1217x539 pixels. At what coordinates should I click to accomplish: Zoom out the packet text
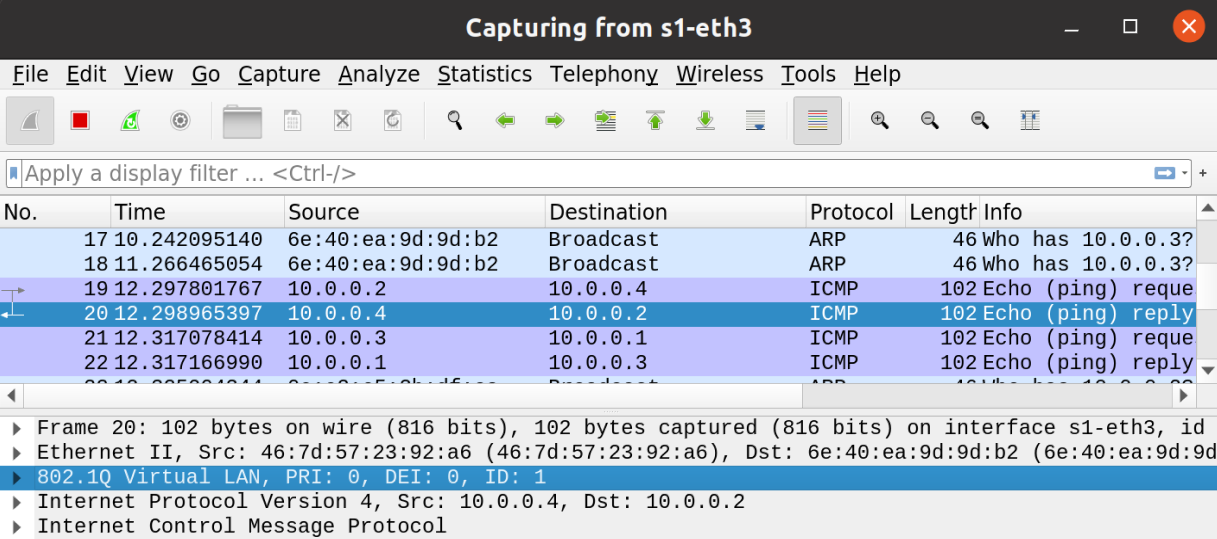point(930,121)
